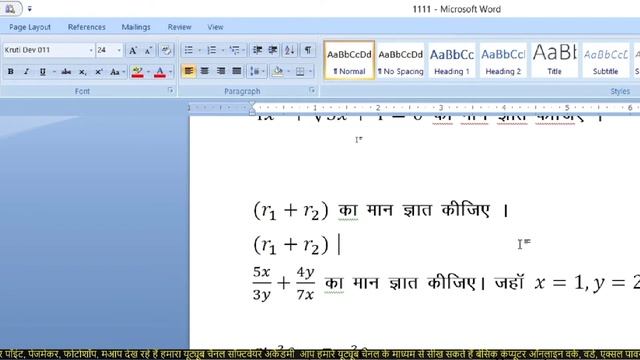Image resolution: width=640 pixels, height=360 pixels.
Task: Click the font size 24 field
Action: point(106,50)
